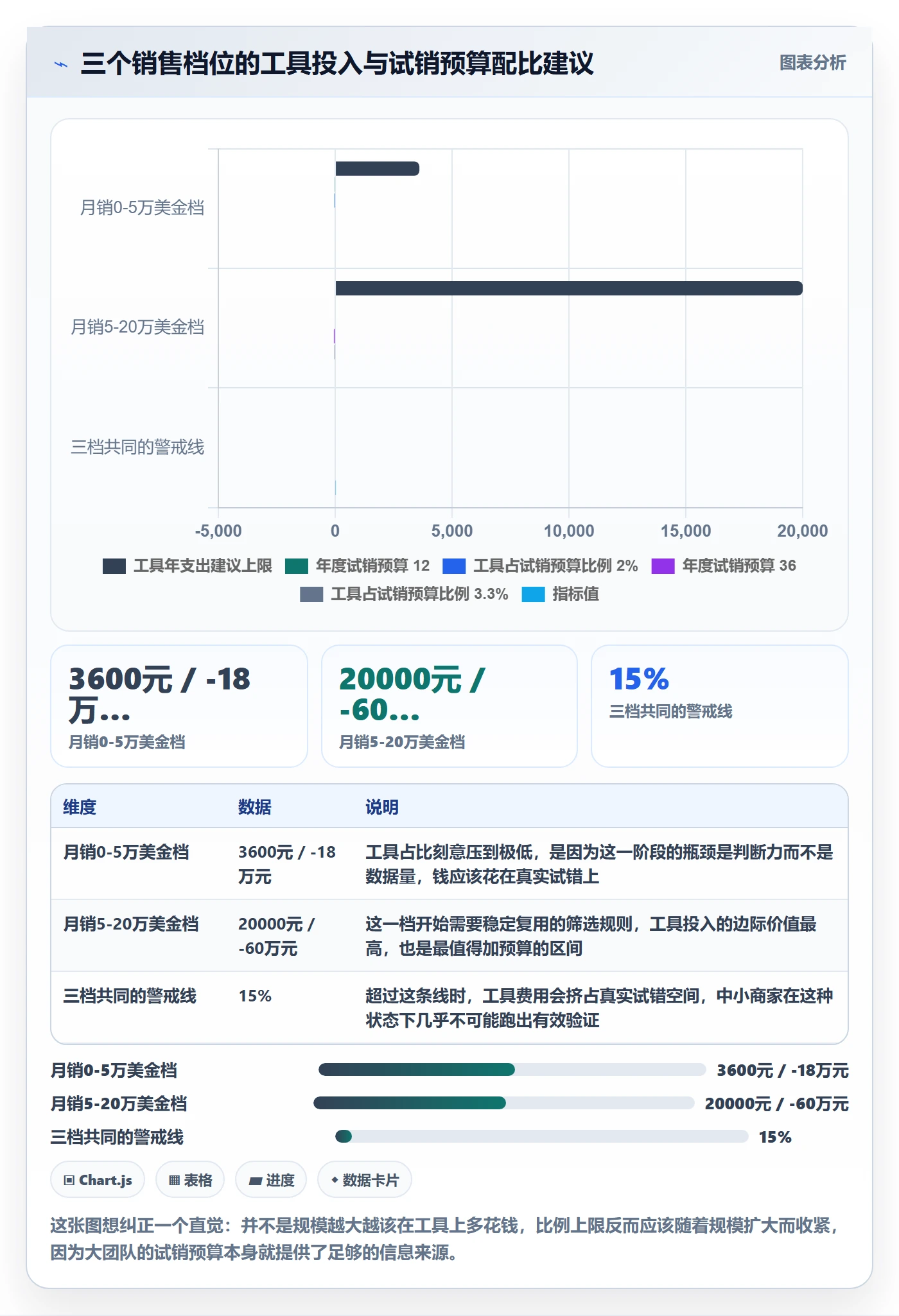
Task: Toggle the 指标值 legend entry
Action: [x=561, y=594]
